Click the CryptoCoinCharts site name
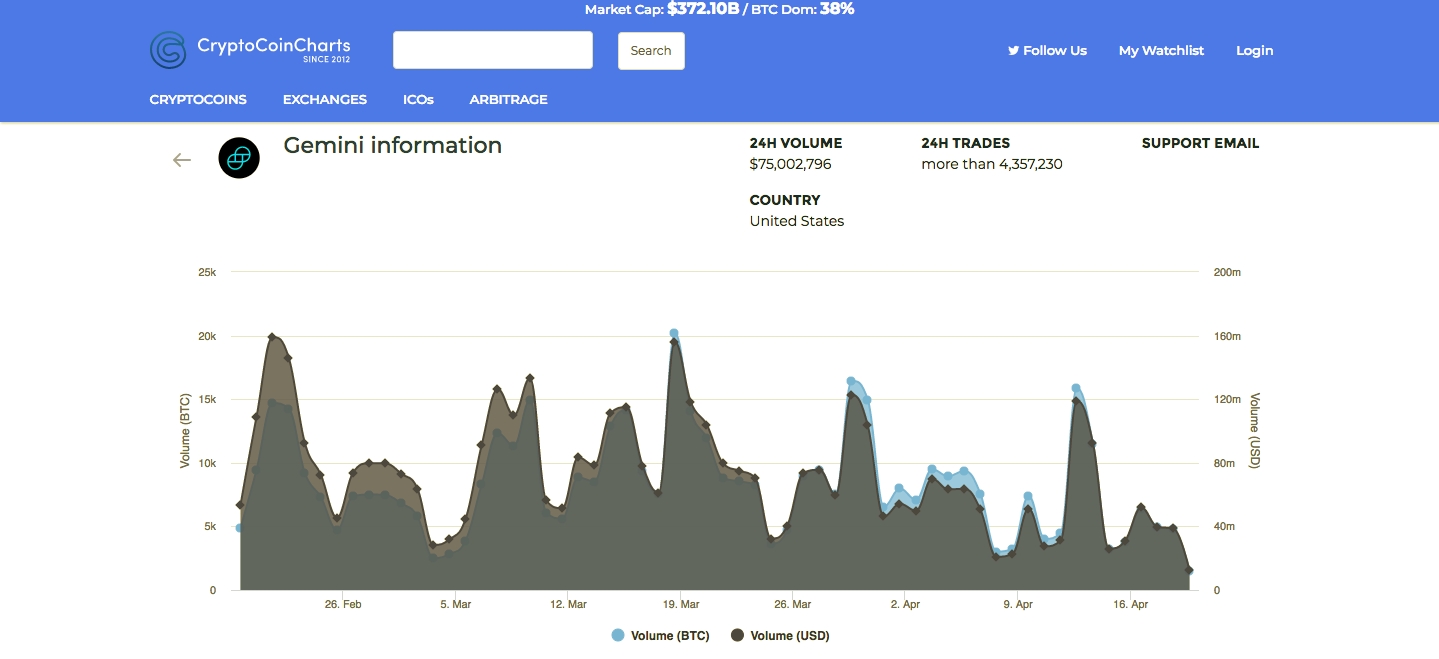Image resolution: width=1439 pixels, height=659 pixels. point(274,45)
